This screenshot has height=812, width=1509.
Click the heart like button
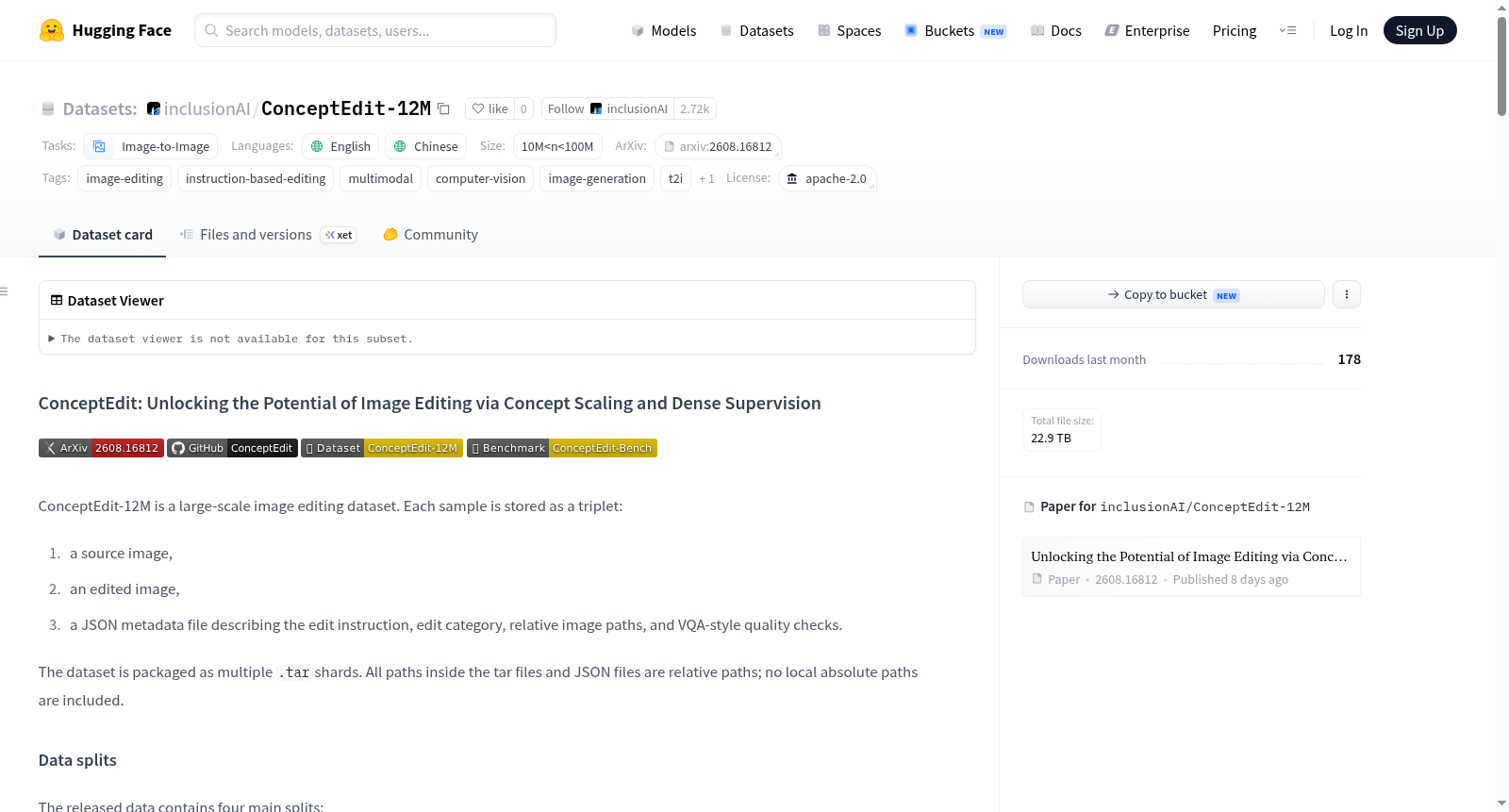click(489, 108)
